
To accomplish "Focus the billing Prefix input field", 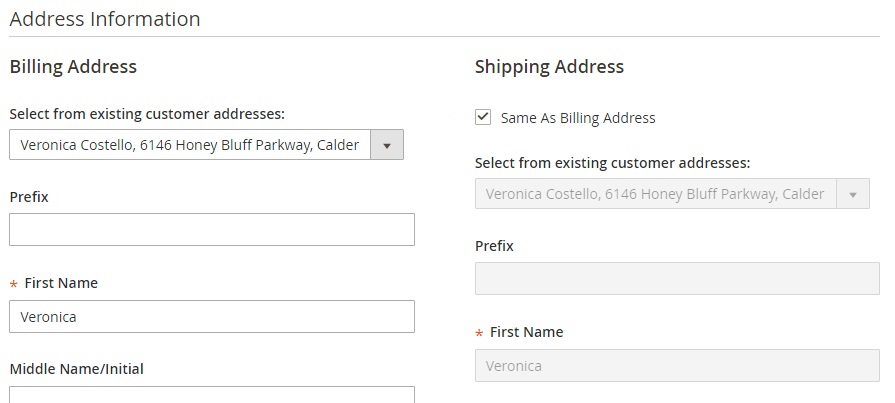I will pos(212,229).
